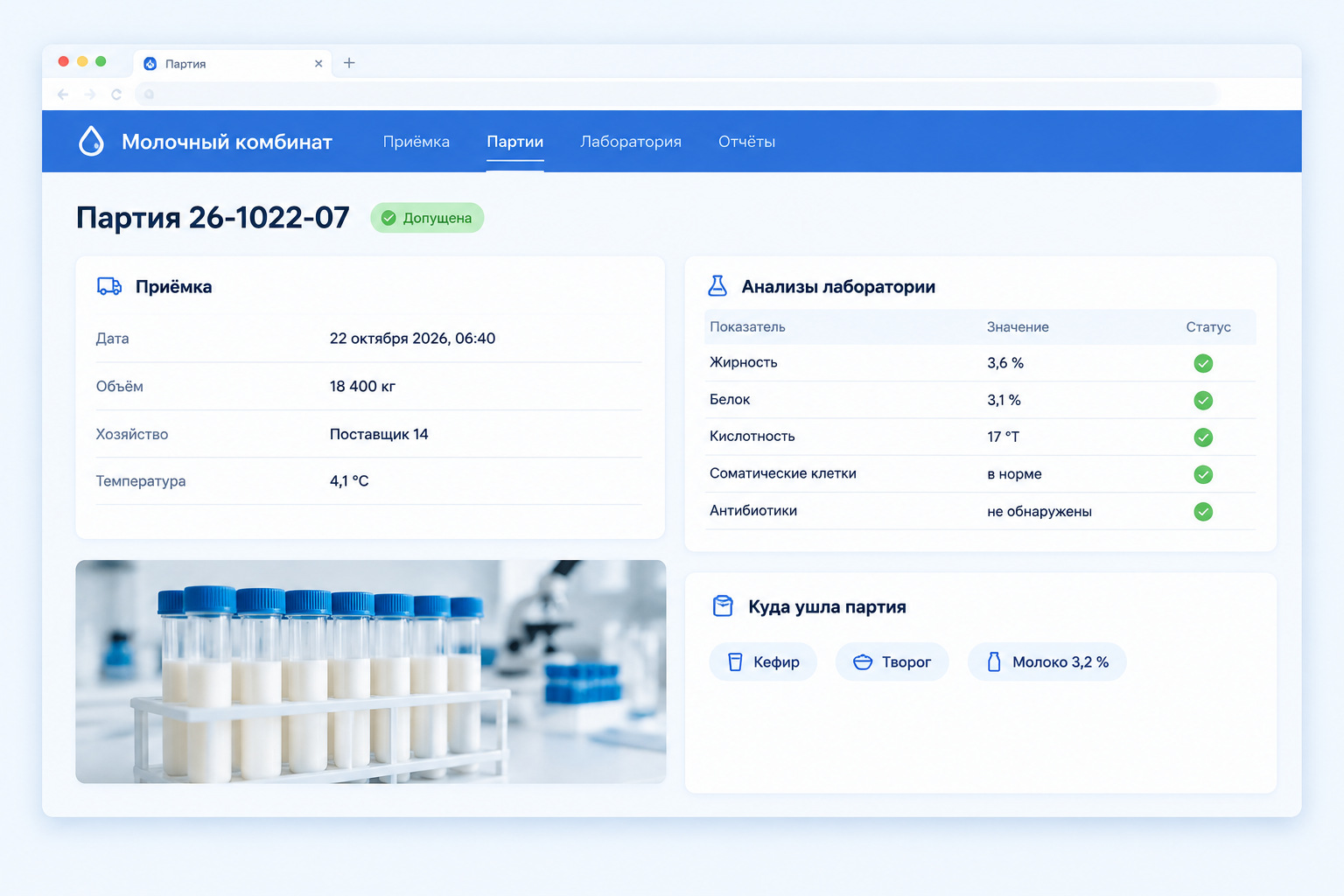Click the green check for Кислотность row
This screenshot has width=1344, height=896.
tap(1203, 437)
